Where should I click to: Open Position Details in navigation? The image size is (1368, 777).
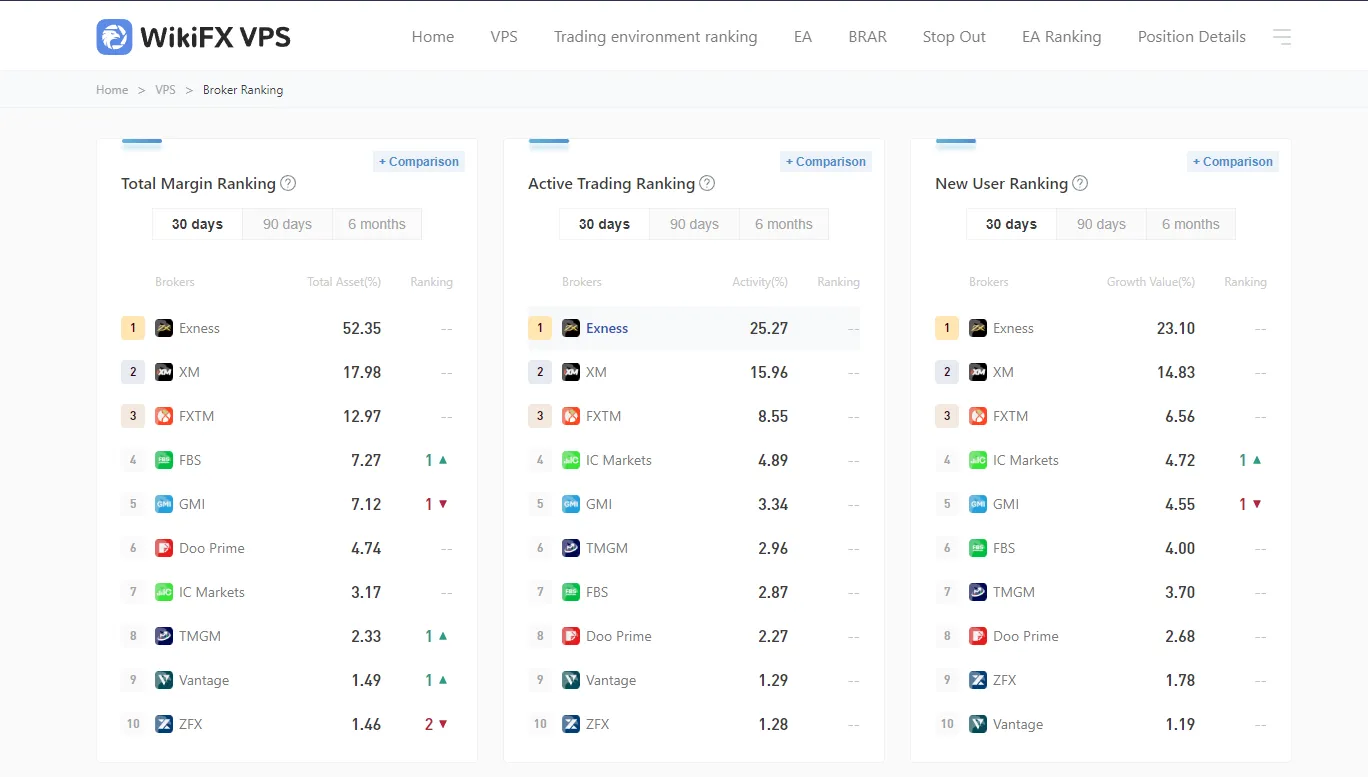[1192, 37]
